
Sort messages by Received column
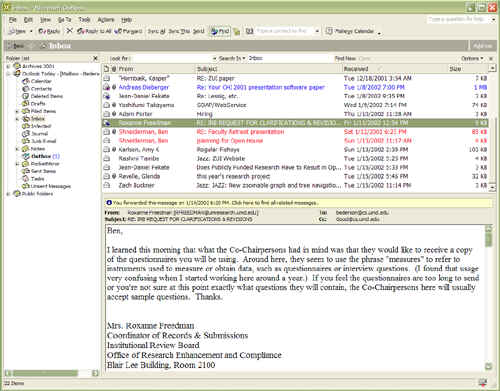click(x=394, y=69)
